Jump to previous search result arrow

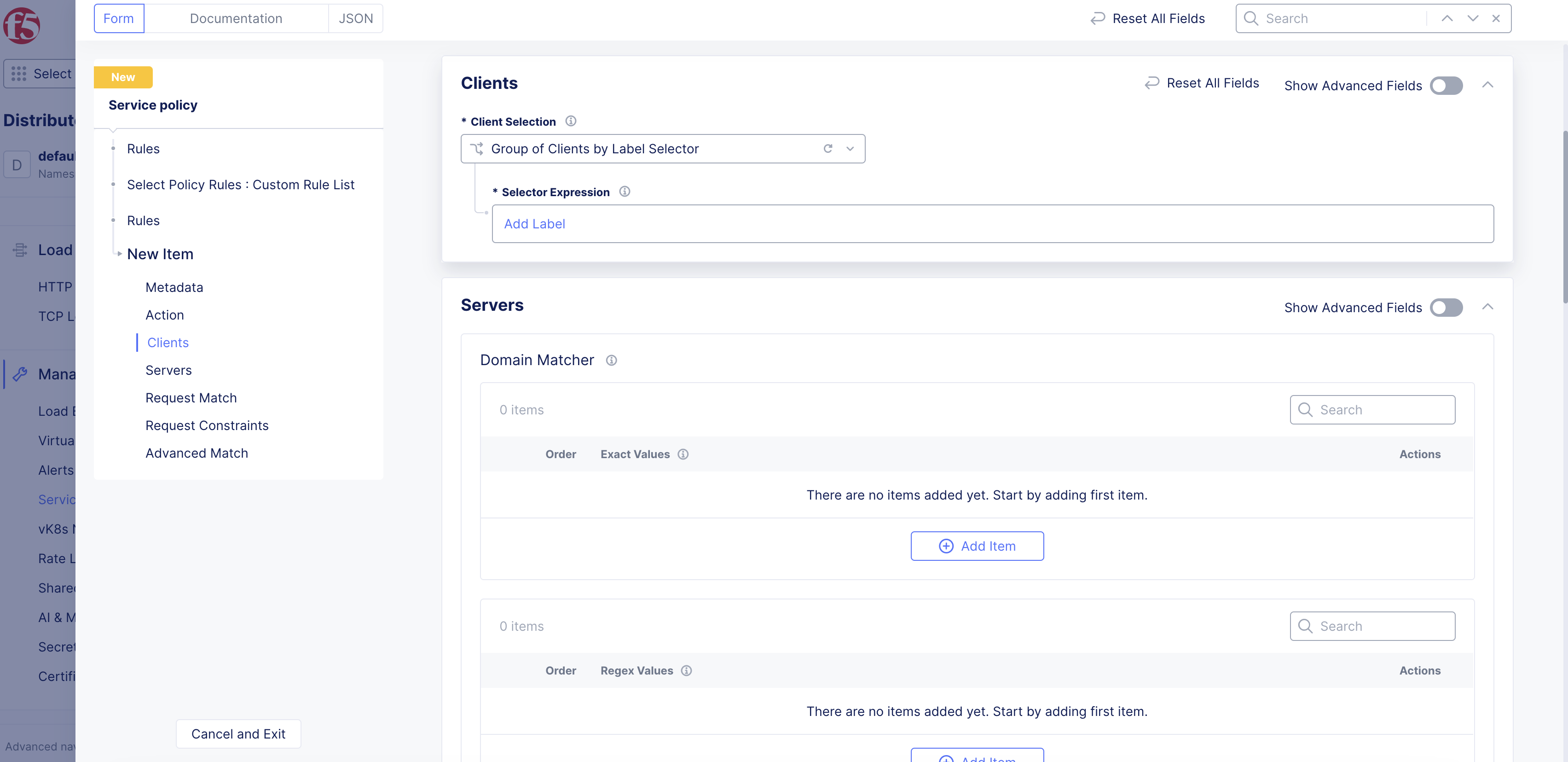point(1447,18)
